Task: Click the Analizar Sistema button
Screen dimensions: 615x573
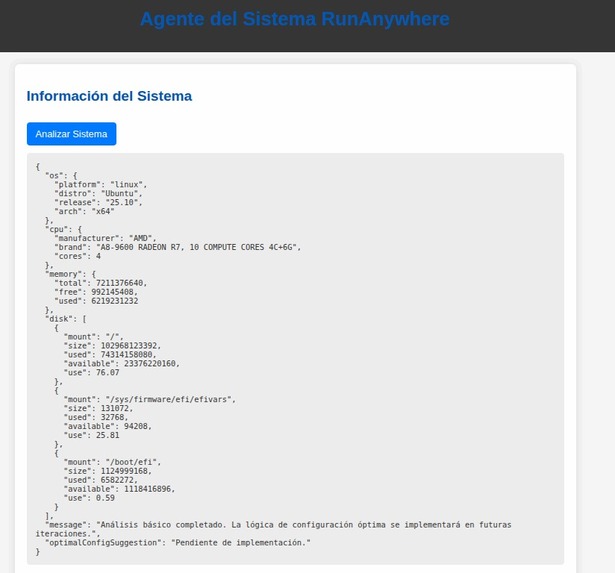Action: (x=71, y=134)
